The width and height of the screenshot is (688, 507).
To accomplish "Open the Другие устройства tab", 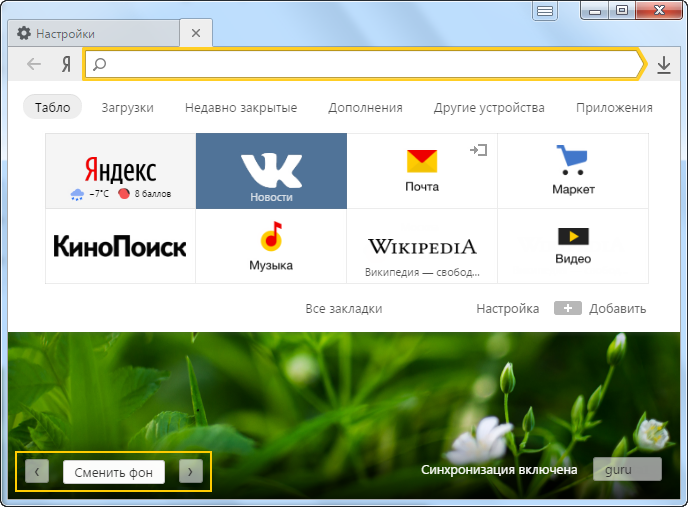I will pos(489,108).
